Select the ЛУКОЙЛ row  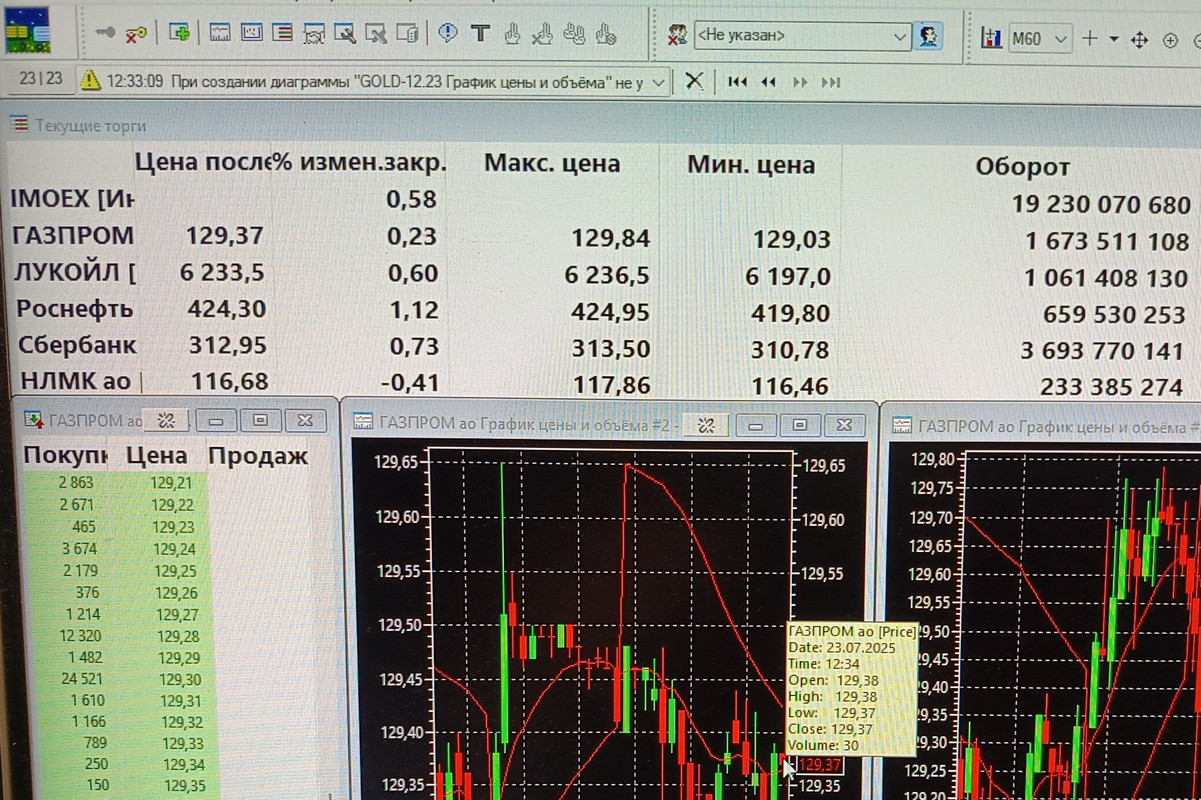(600, 275)
